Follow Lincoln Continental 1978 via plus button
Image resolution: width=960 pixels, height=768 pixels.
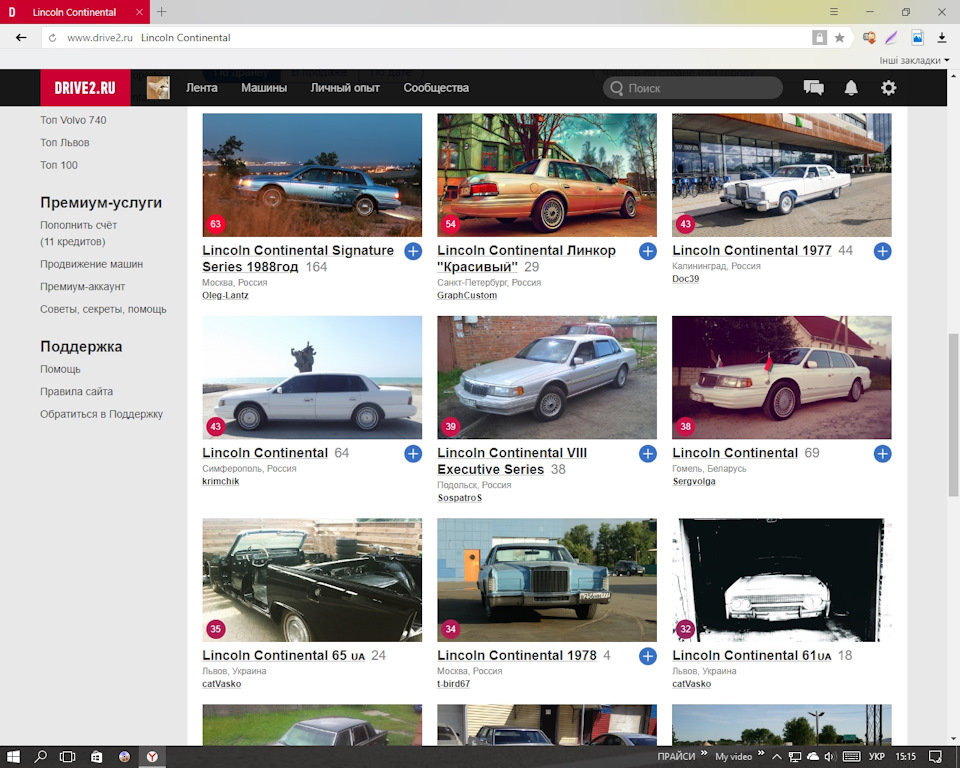pyautogui.click(x=648, y=656)
